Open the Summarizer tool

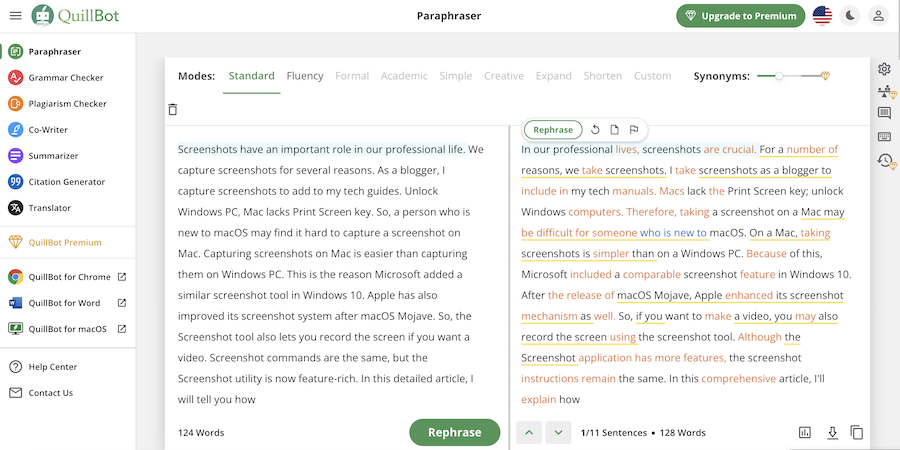pos(53,156)
